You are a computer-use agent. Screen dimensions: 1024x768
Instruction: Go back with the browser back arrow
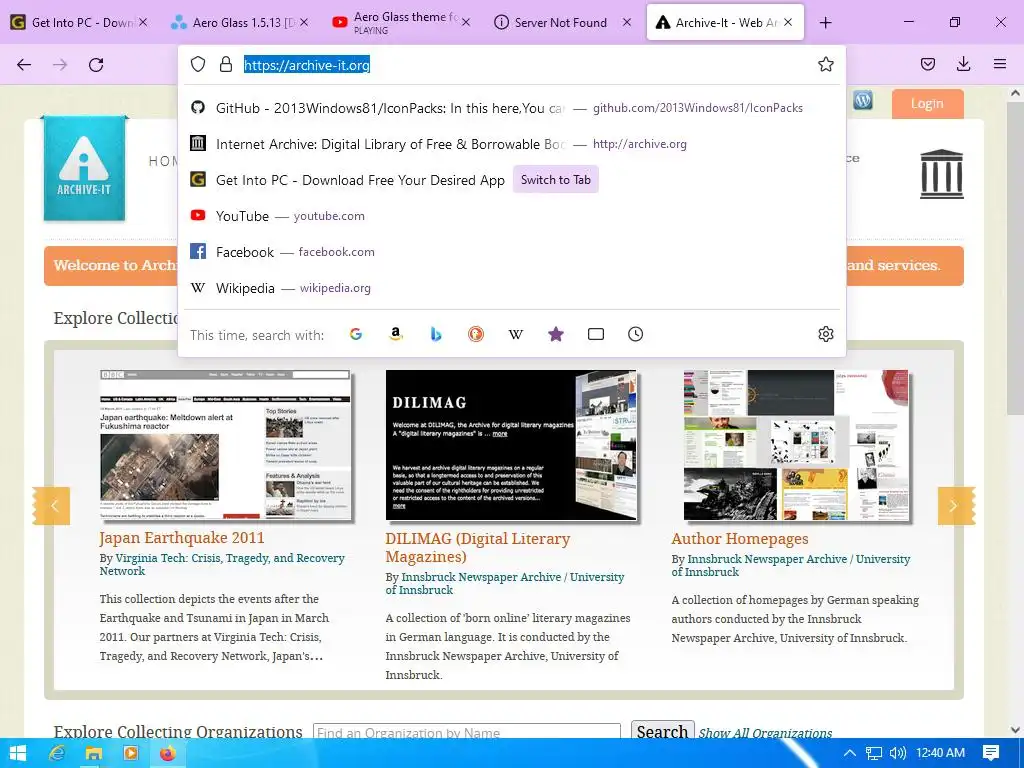[x=24, y=65]
